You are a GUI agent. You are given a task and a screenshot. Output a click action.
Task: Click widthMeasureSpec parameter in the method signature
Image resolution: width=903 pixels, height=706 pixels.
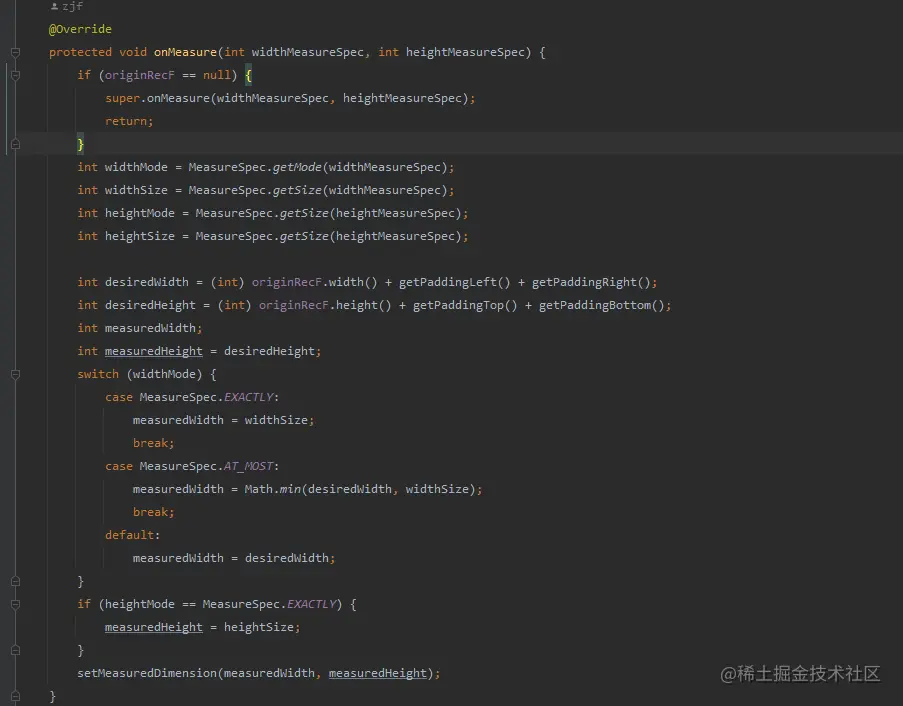(308, 52)
